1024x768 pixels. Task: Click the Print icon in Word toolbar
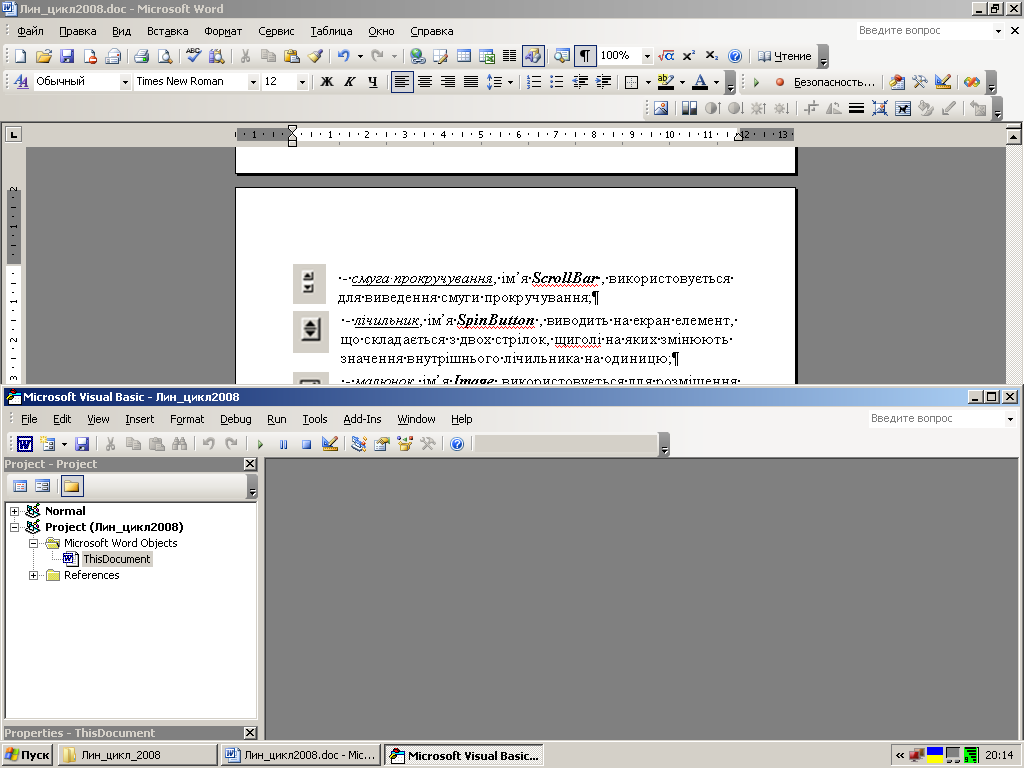tap(141, 56)
